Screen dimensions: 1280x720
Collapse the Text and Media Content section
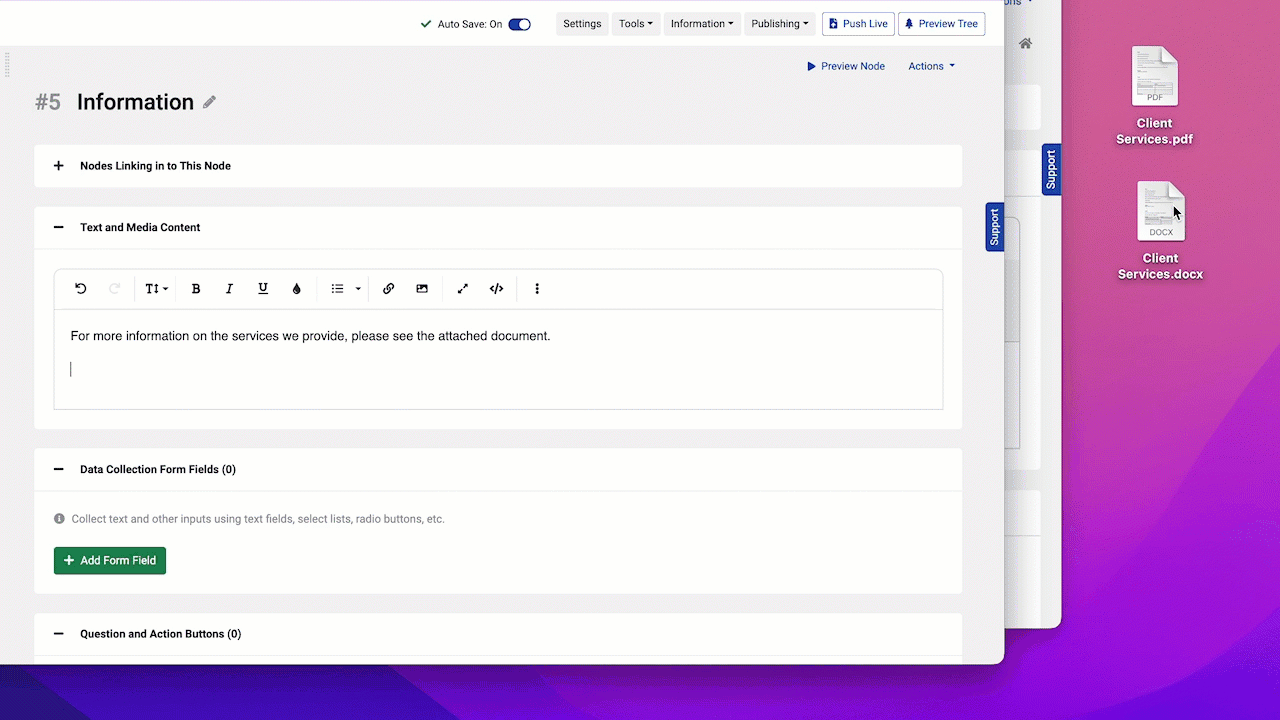(x=59, y=227)
